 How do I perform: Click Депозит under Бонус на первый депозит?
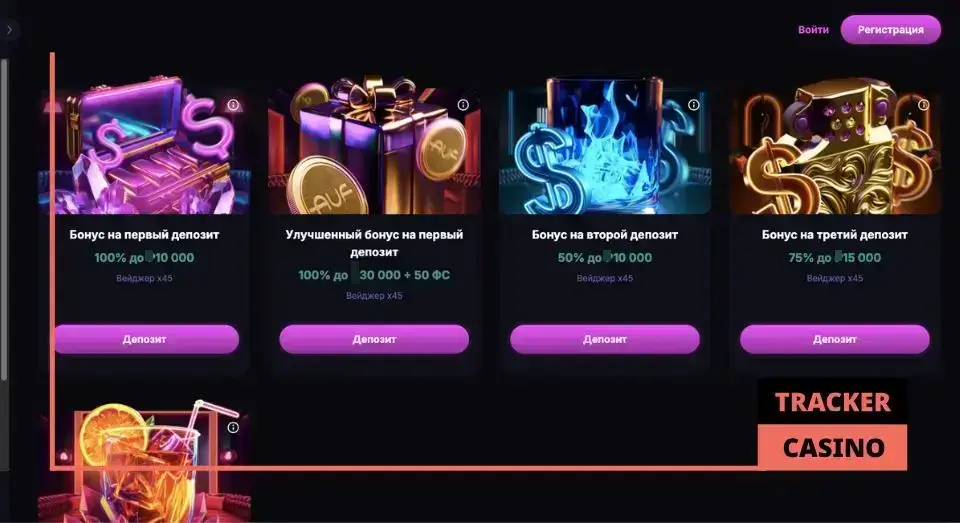146,339
